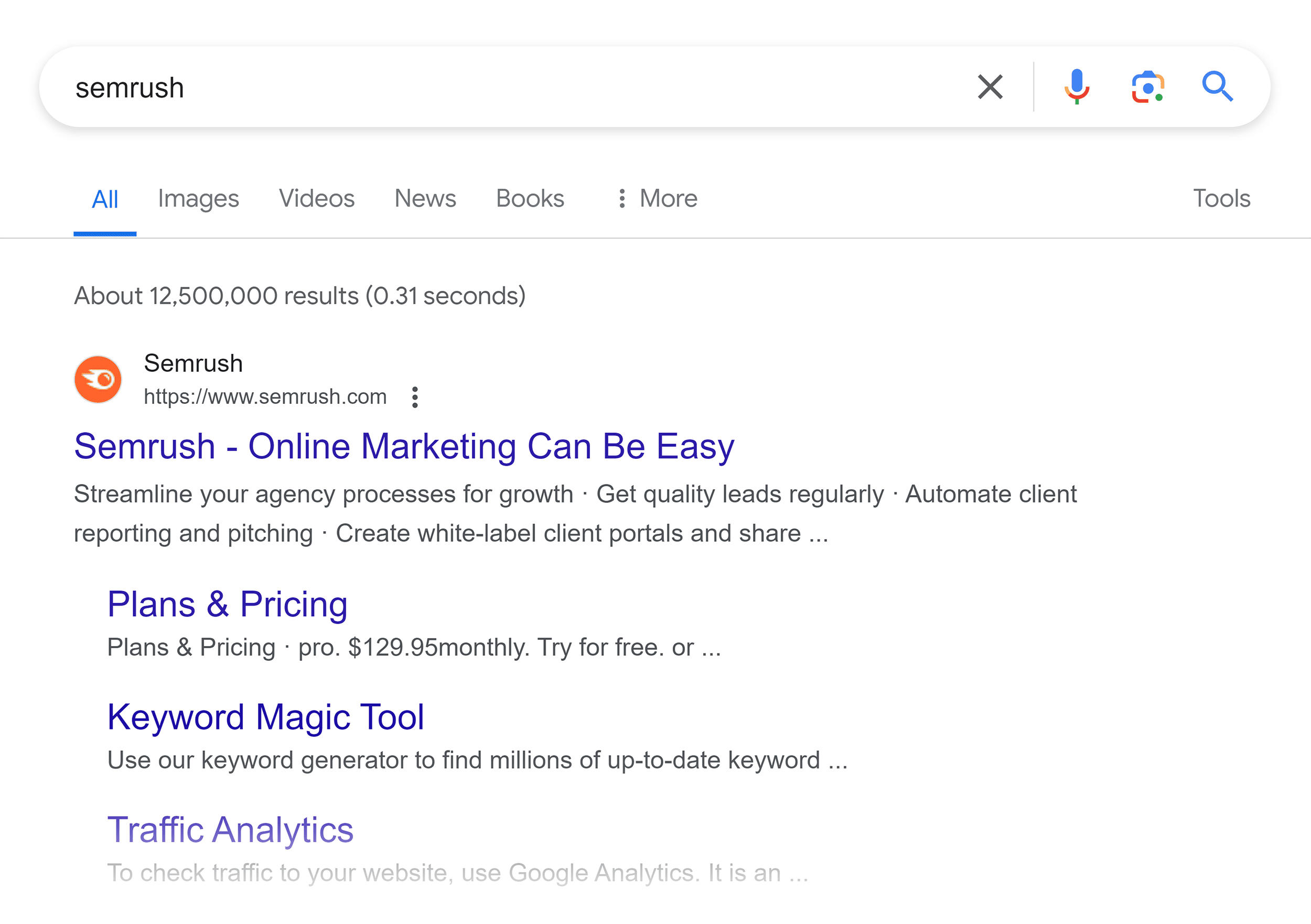The height and width of the screenshot is (924, 1311).
Task: Click the Semrush favicon logo
Action: [x=98, y=379]
